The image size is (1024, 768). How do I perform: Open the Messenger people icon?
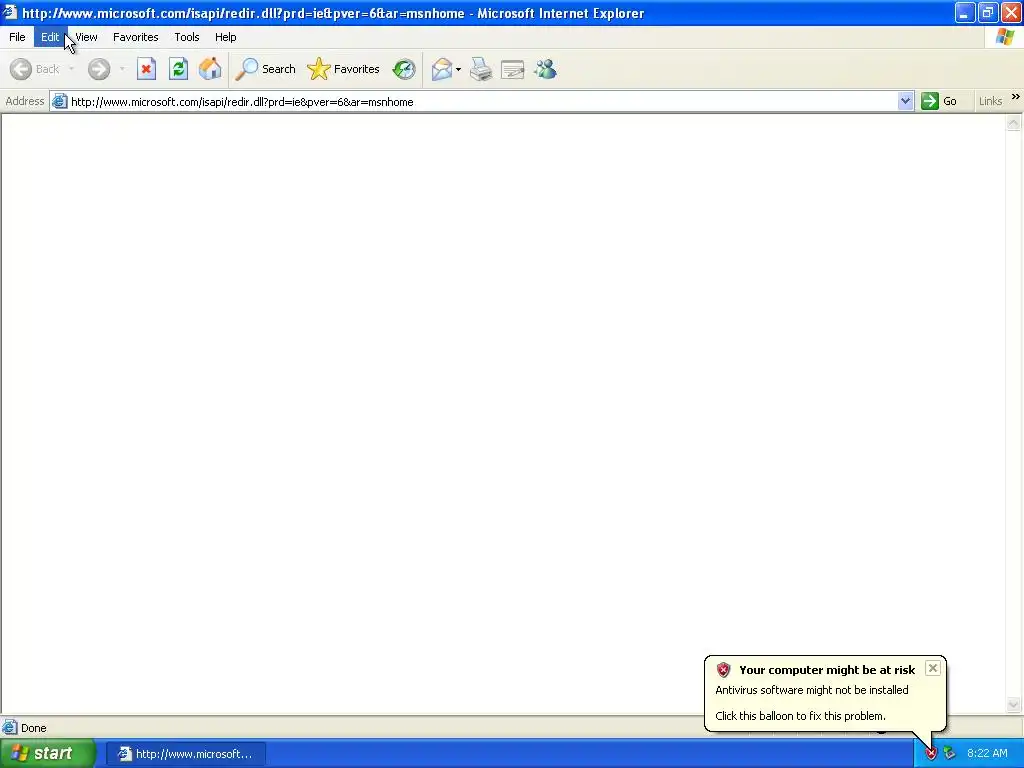click(x=545, y=69)
